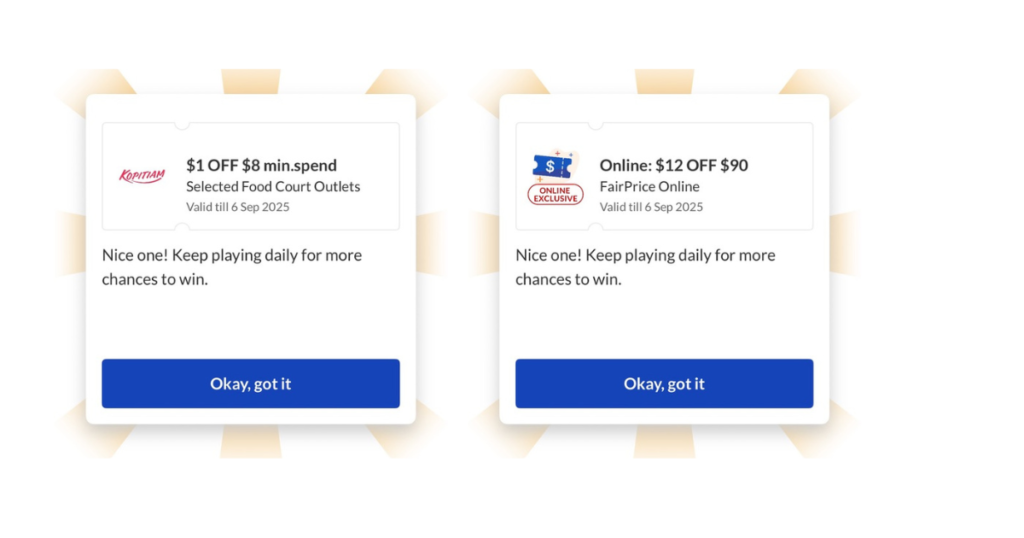Click the blue dollar voucher ticket icon
Viewport: 1024px width, 538px height.
click(x=553, y=167)
